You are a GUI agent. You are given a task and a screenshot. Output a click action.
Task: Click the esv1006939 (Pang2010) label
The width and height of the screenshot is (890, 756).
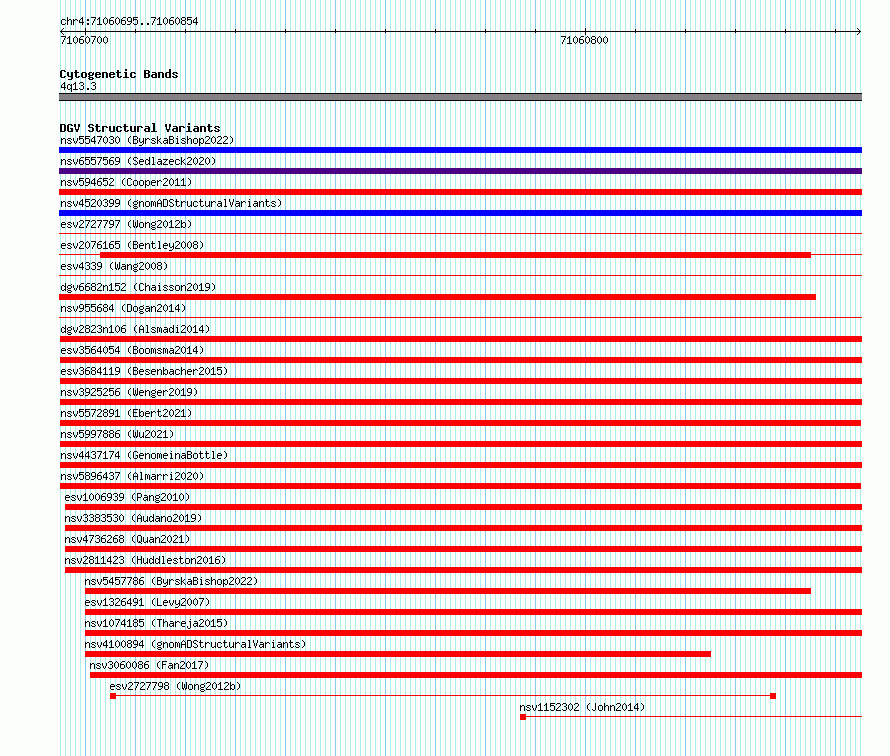127,497
